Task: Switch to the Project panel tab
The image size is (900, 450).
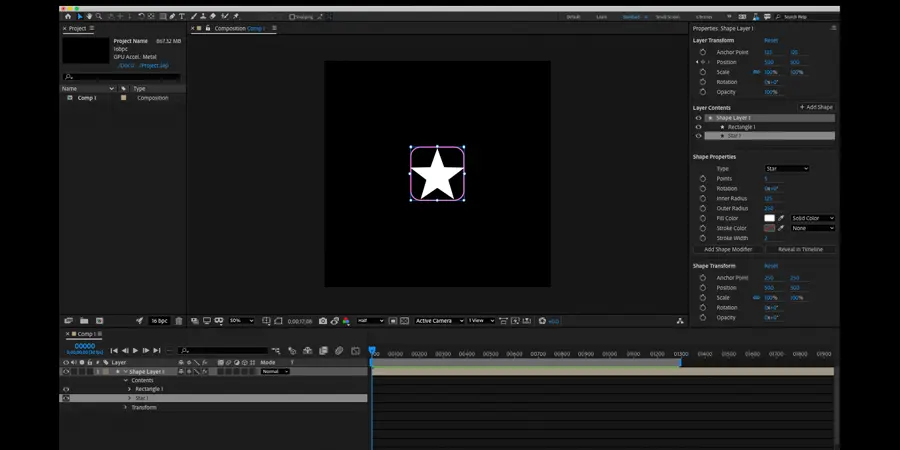Action: point(76,28)
